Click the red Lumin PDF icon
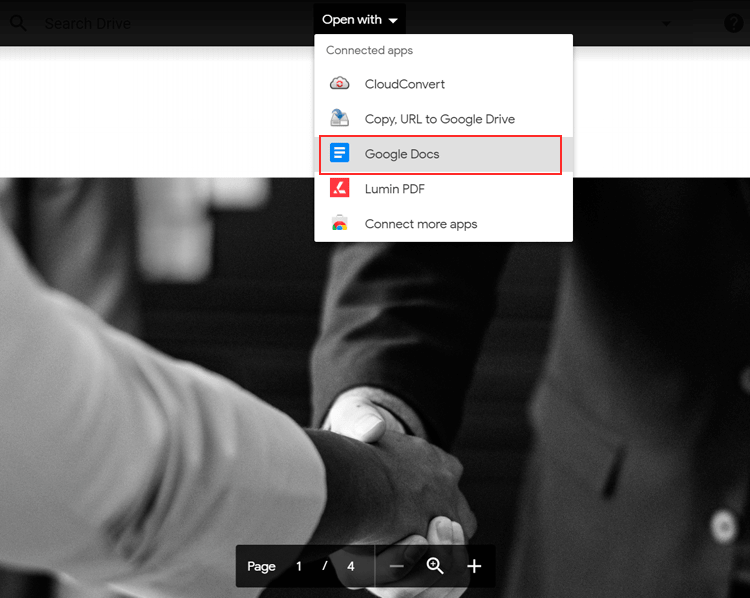This screenshot has height=598, width=750. 340,189
